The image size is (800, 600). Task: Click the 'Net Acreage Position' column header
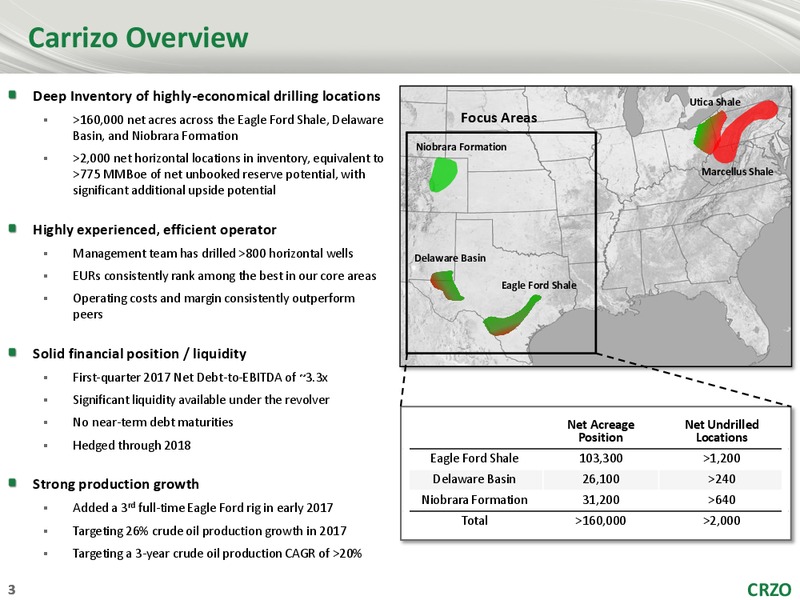point(601,431)
